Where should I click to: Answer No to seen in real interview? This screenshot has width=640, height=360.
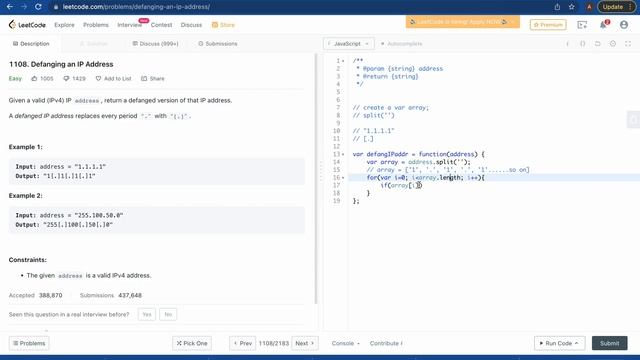click(x=168, y=314)
